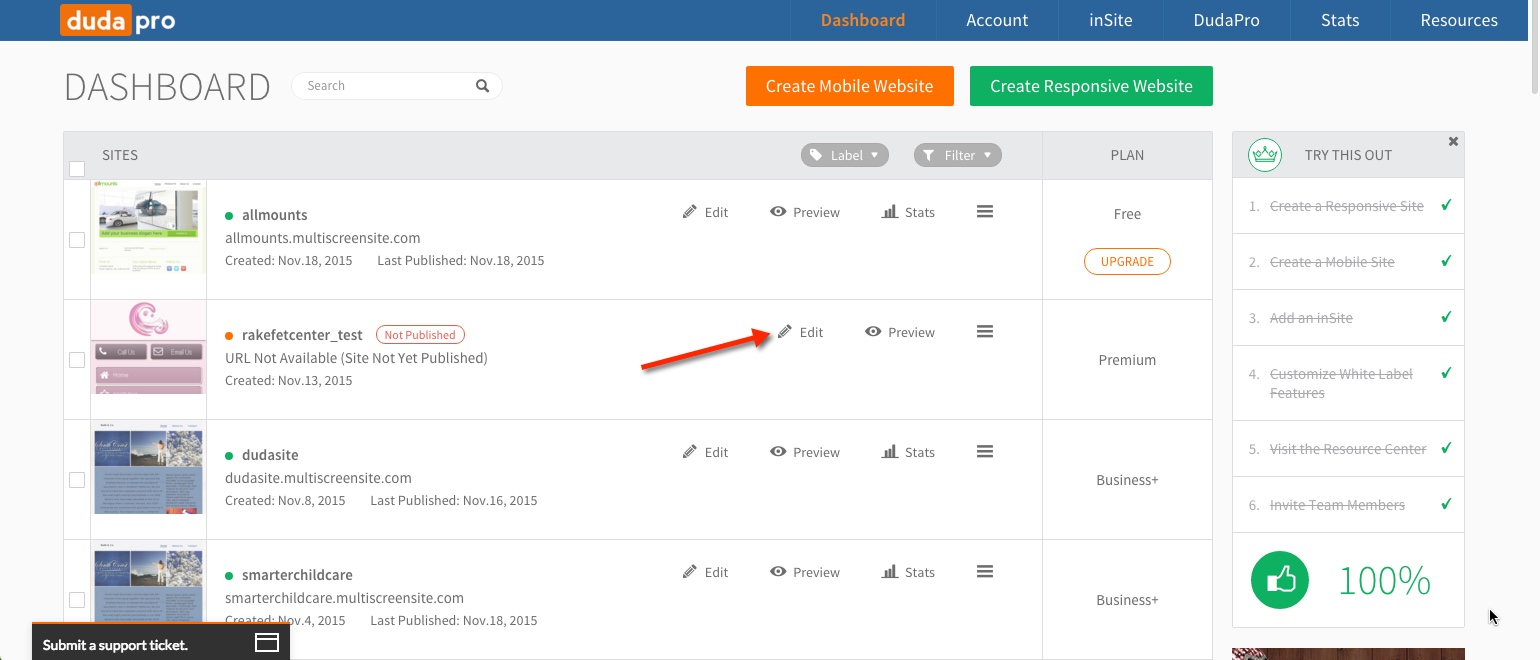Viewport: 1540px width, 660px height.
Task: Click the dudasite site name
Action: (270, 455)
